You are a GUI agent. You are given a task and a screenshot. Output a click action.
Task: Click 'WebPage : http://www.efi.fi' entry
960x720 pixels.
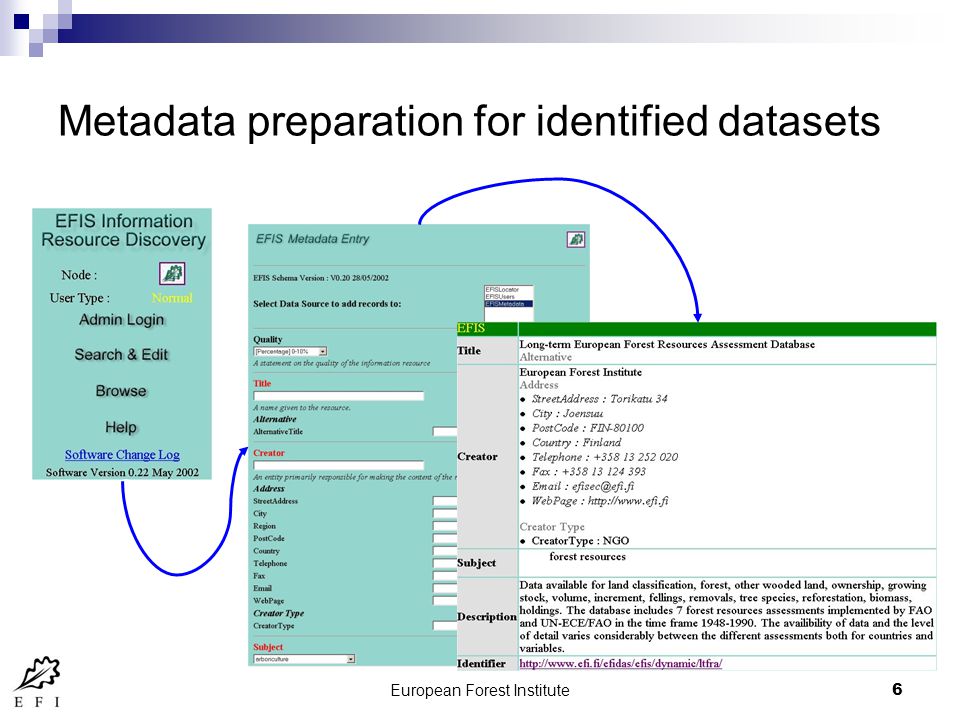coord(600,501)
